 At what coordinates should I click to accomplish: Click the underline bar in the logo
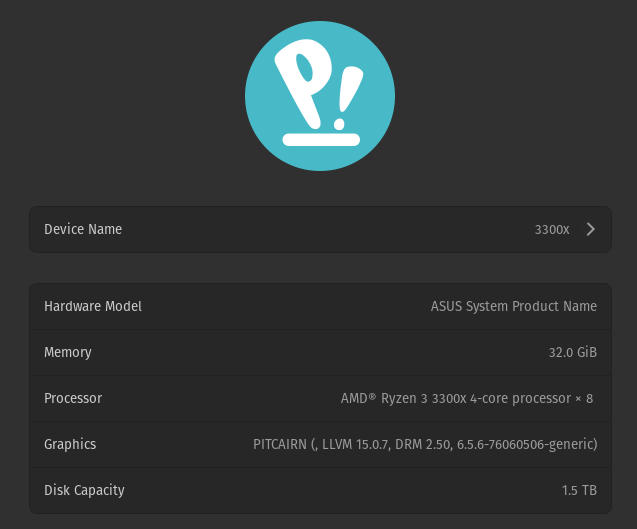point(320,139)
